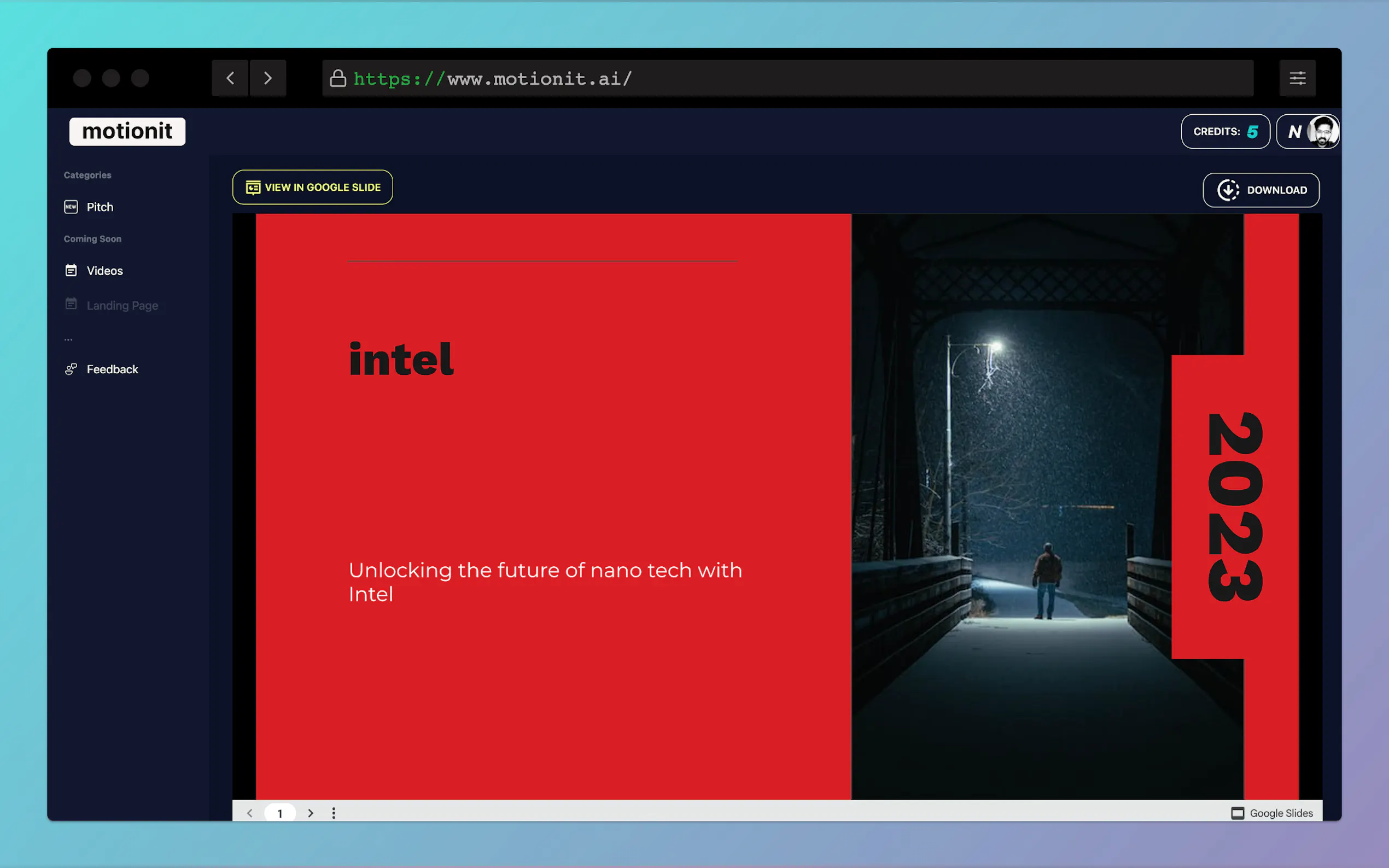Select Videos in sidebar
1389x868 pixels.
[104, 271]
